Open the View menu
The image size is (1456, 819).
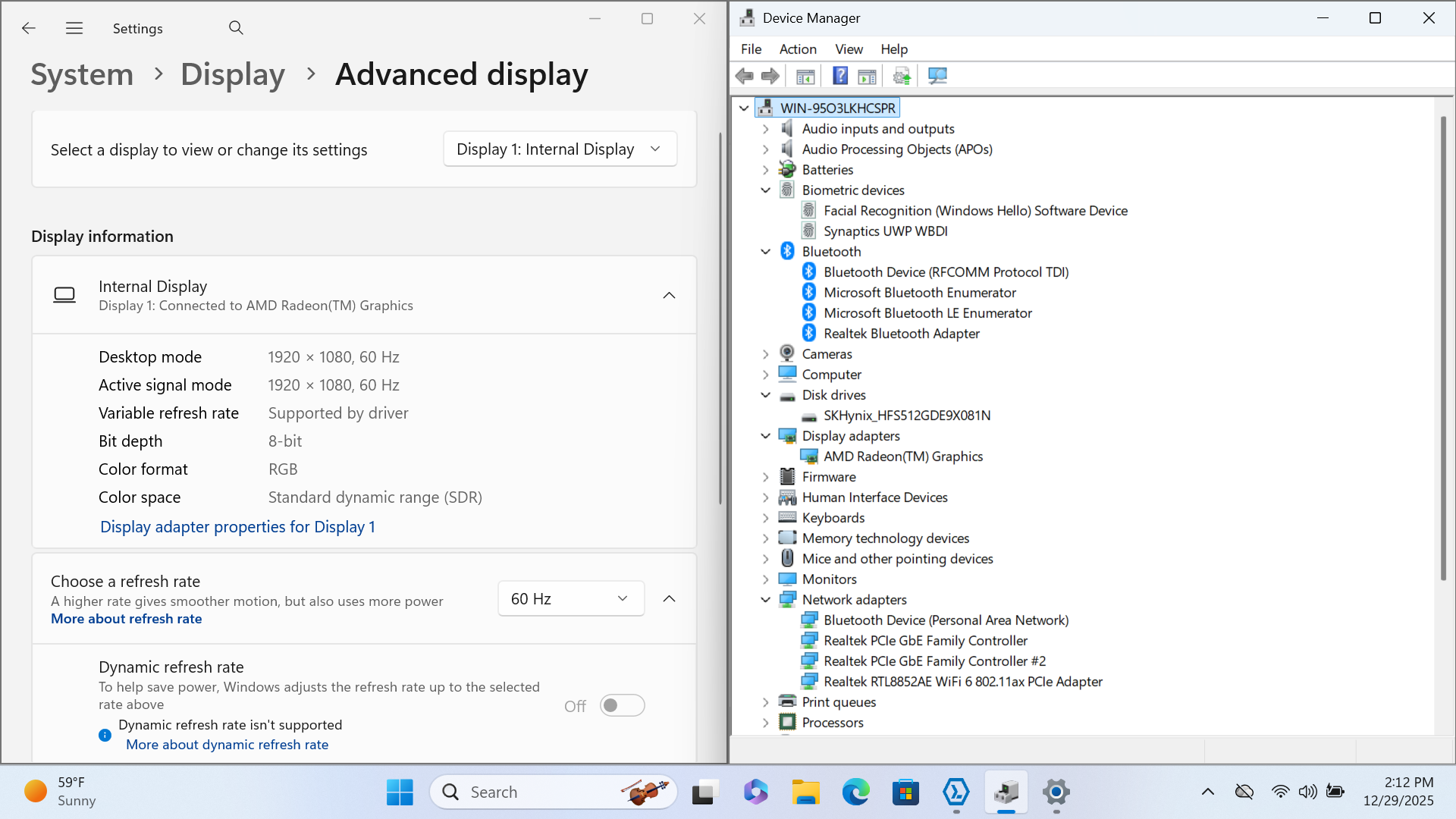849,49
